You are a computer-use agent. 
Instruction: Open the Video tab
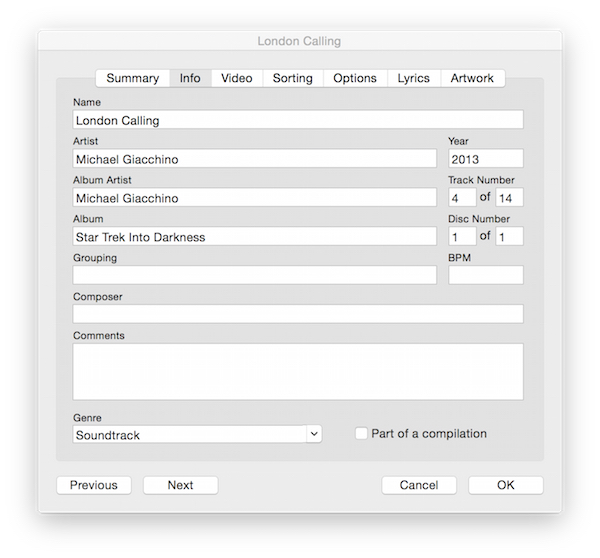[x=237, y=78]
